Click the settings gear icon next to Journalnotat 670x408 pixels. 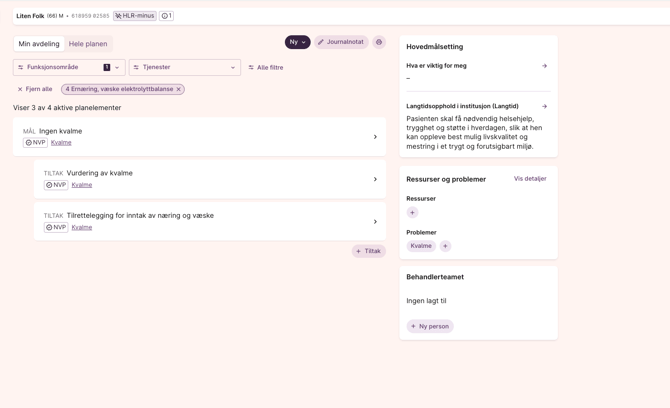tap(379, 42)
